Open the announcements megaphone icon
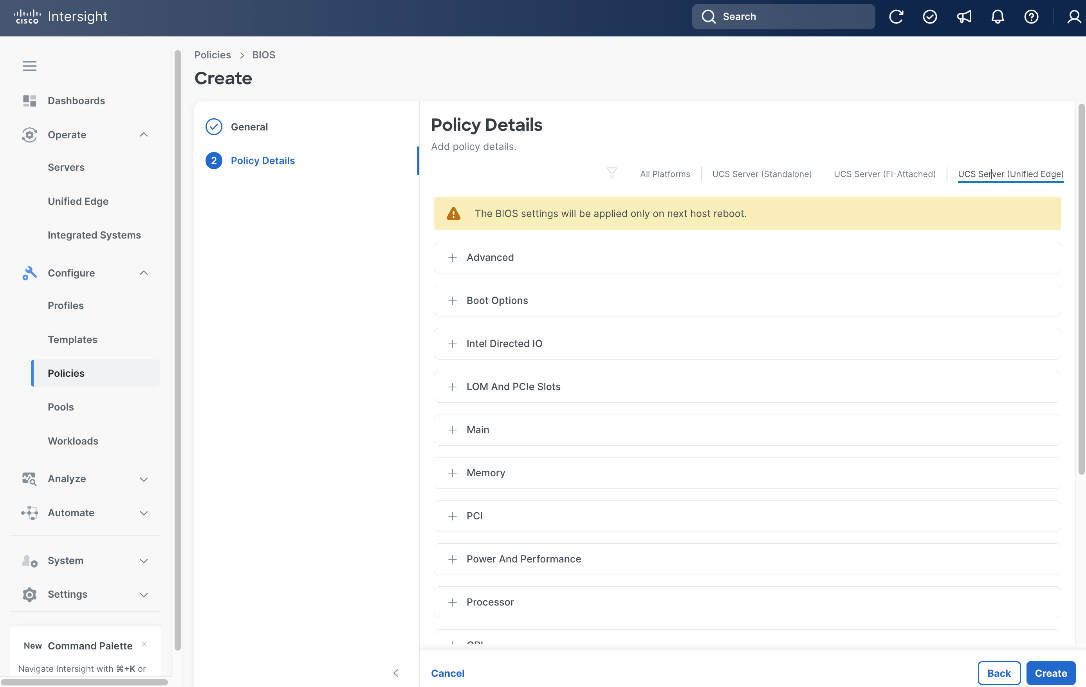Viewport: 1086px width, 687px height. [x=964, y=17]
